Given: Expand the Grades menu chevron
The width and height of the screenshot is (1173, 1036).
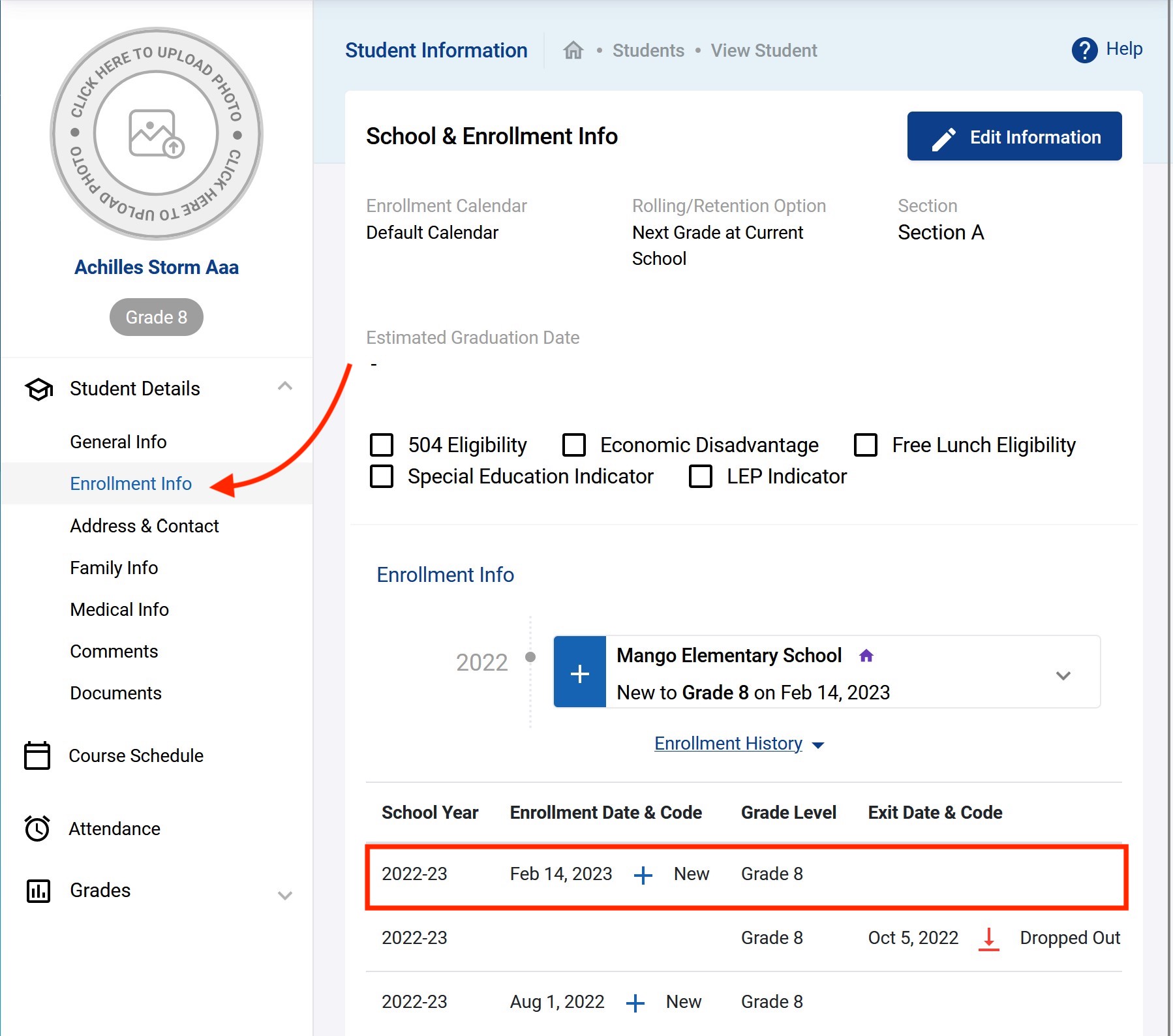Looking at the screenshot, I should [284, 895].
